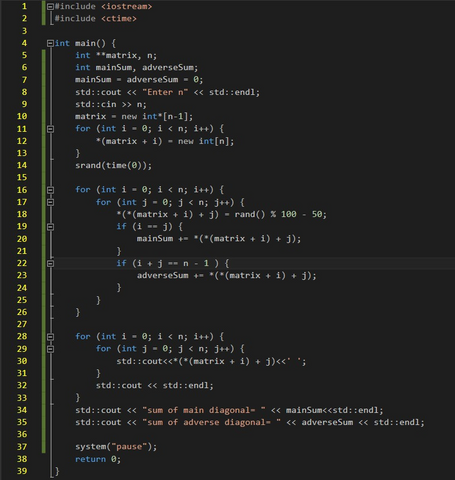Click the <ctime> include header

click(119, 19)
